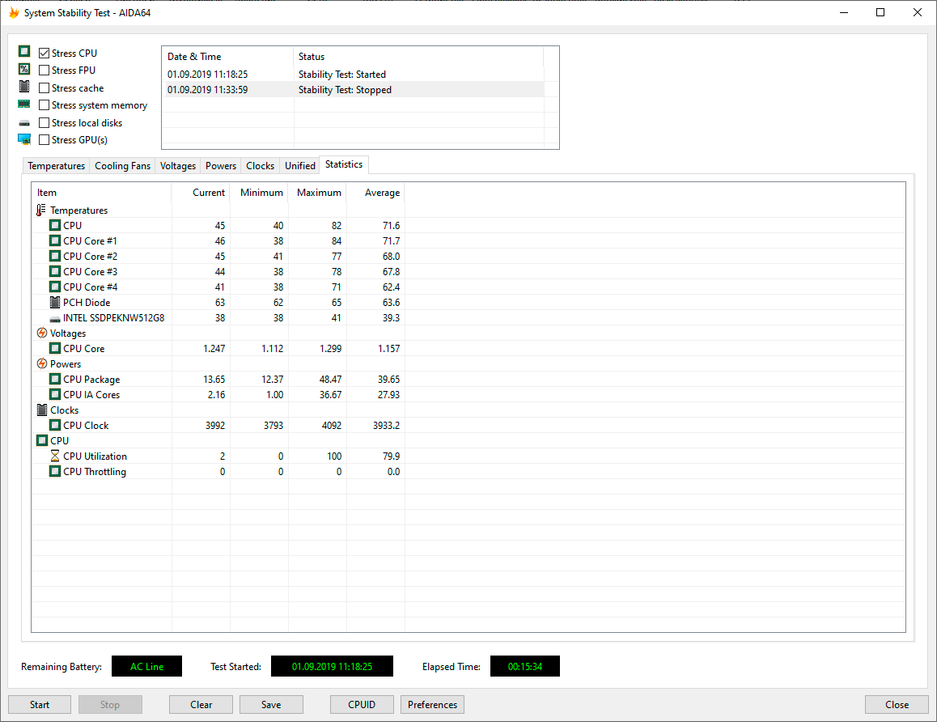Click the green icon of the CPU group header
The height and width of the screenshot is (722, 937).
click(42, 440)
